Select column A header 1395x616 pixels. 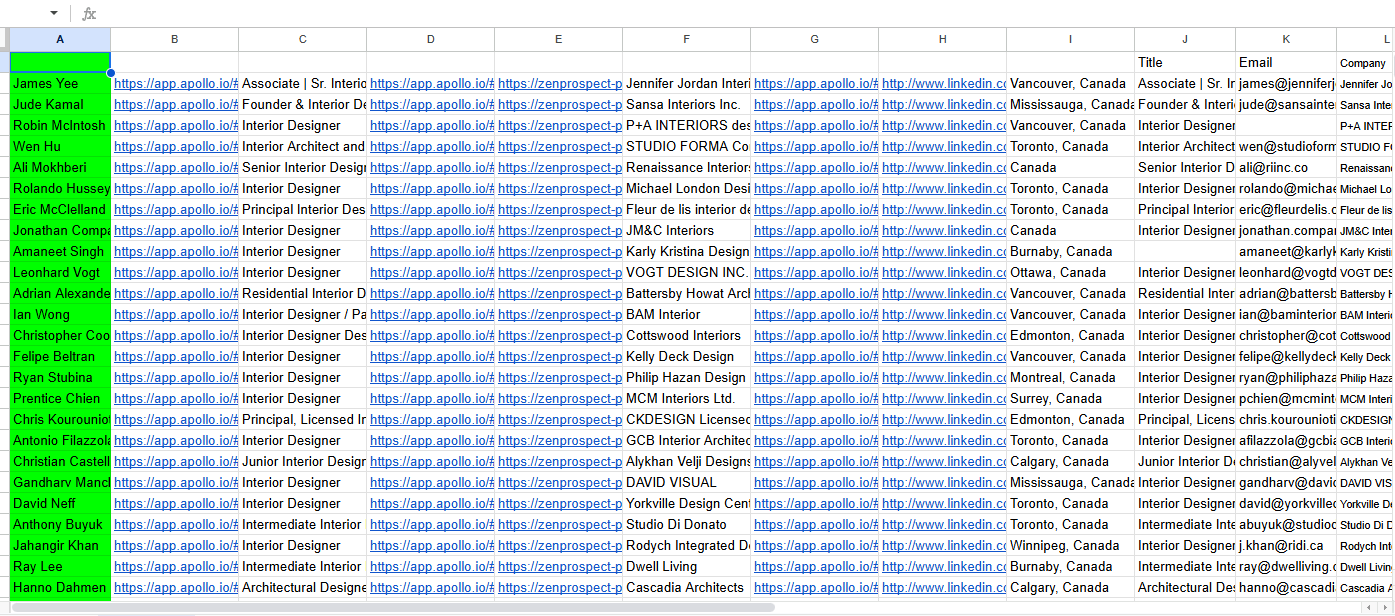pos(60,39)
